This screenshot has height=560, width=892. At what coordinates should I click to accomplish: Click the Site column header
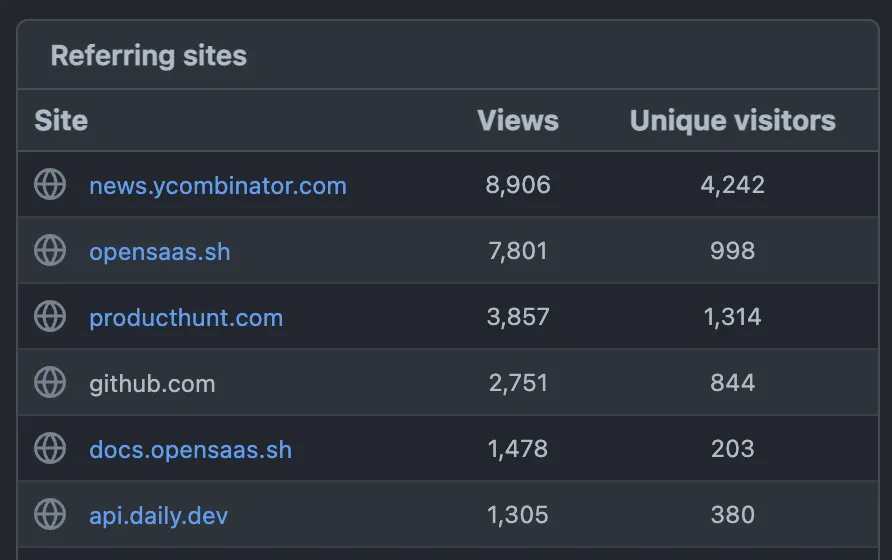tap(61, 121)
